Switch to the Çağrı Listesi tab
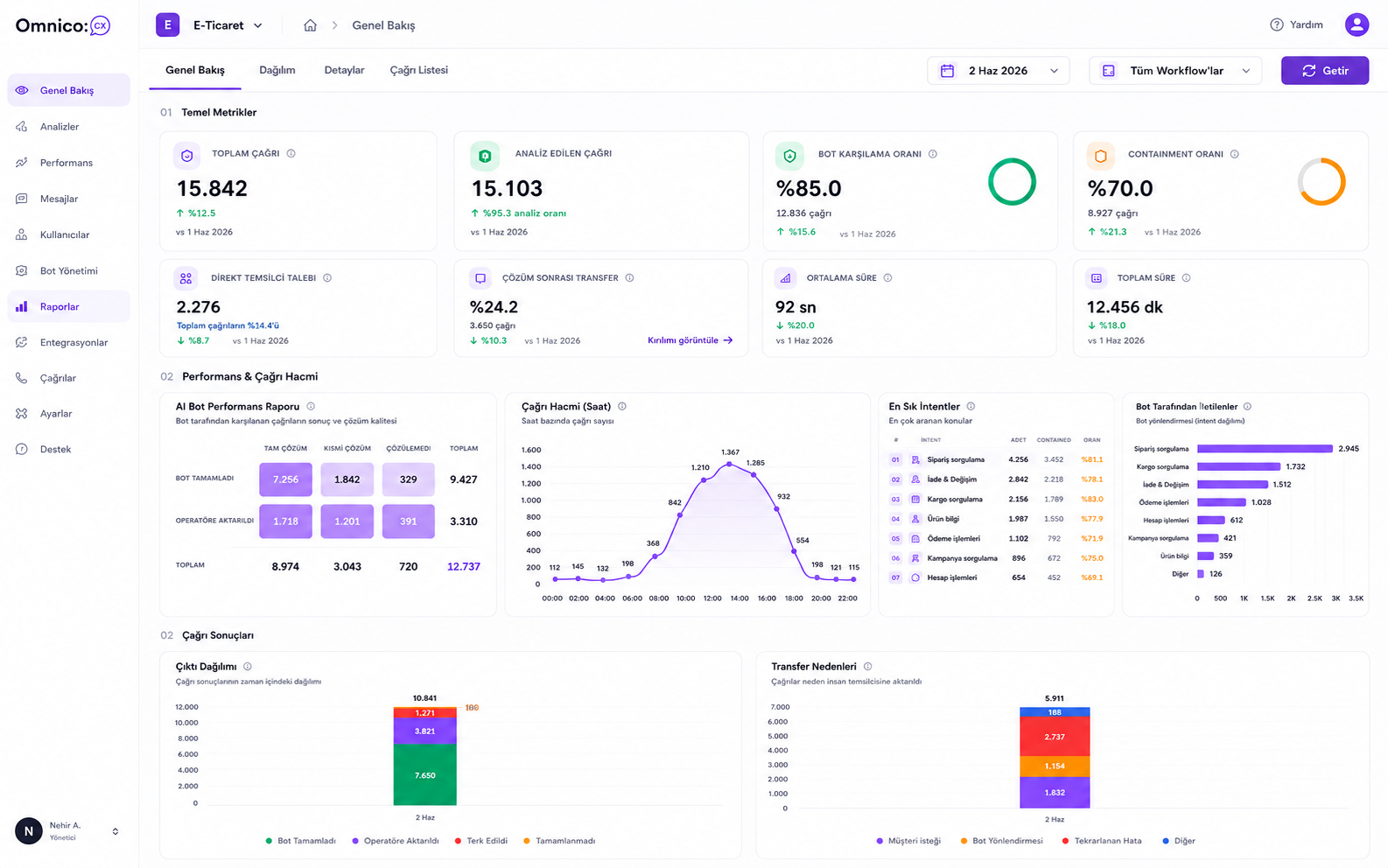The width and height of the screenshot is (1388, 868). point(419,70)
